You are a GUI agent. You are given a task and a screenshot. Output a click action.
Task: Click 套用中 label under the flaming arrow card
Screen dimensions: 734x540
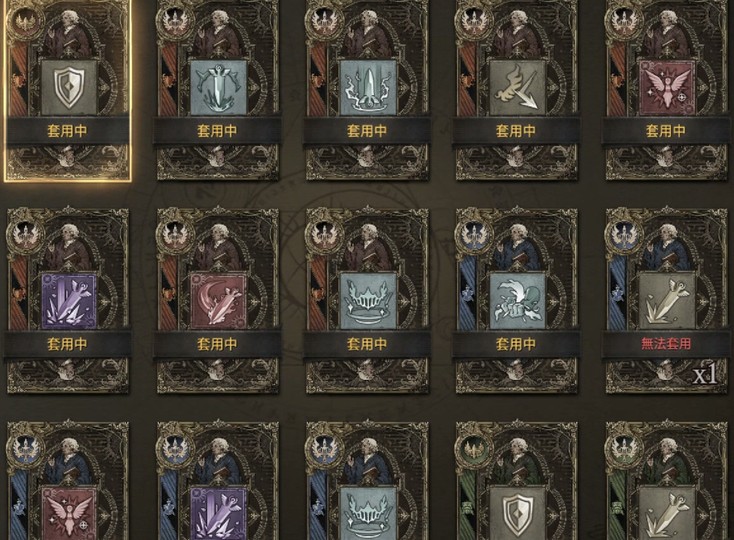point(516,131)
